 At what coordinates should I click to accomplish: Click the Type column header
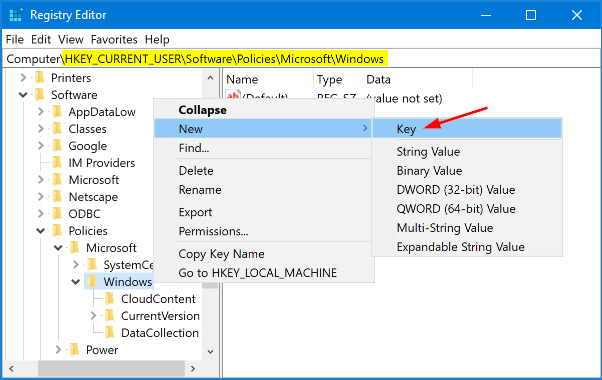point(338,79)
